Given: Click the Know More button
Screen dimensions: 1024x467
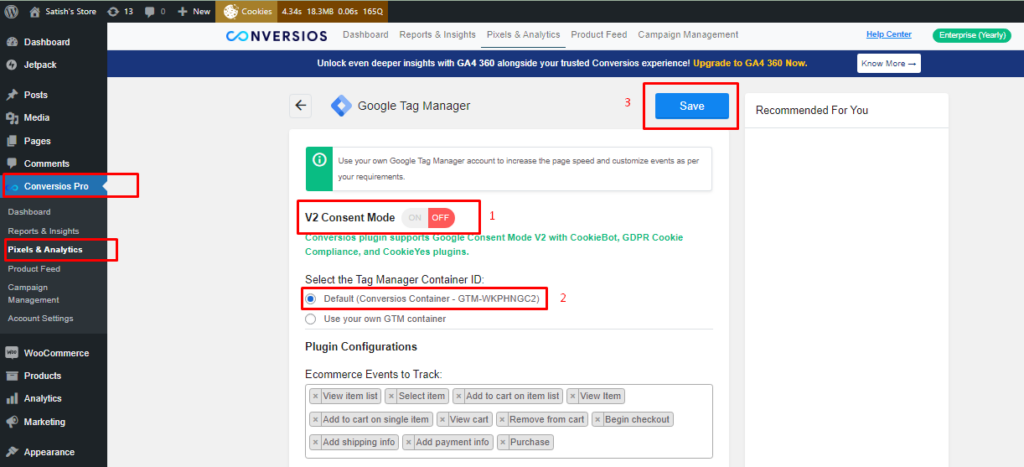Looking at the screenshot, I should click(889, 63).
